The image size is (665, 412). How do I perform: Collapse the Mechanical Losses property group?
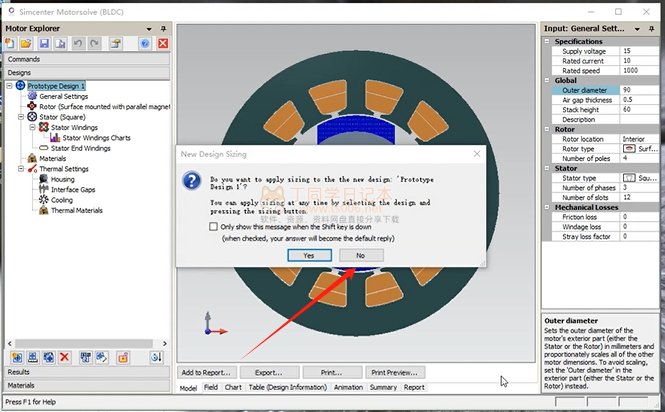(547, 206)
